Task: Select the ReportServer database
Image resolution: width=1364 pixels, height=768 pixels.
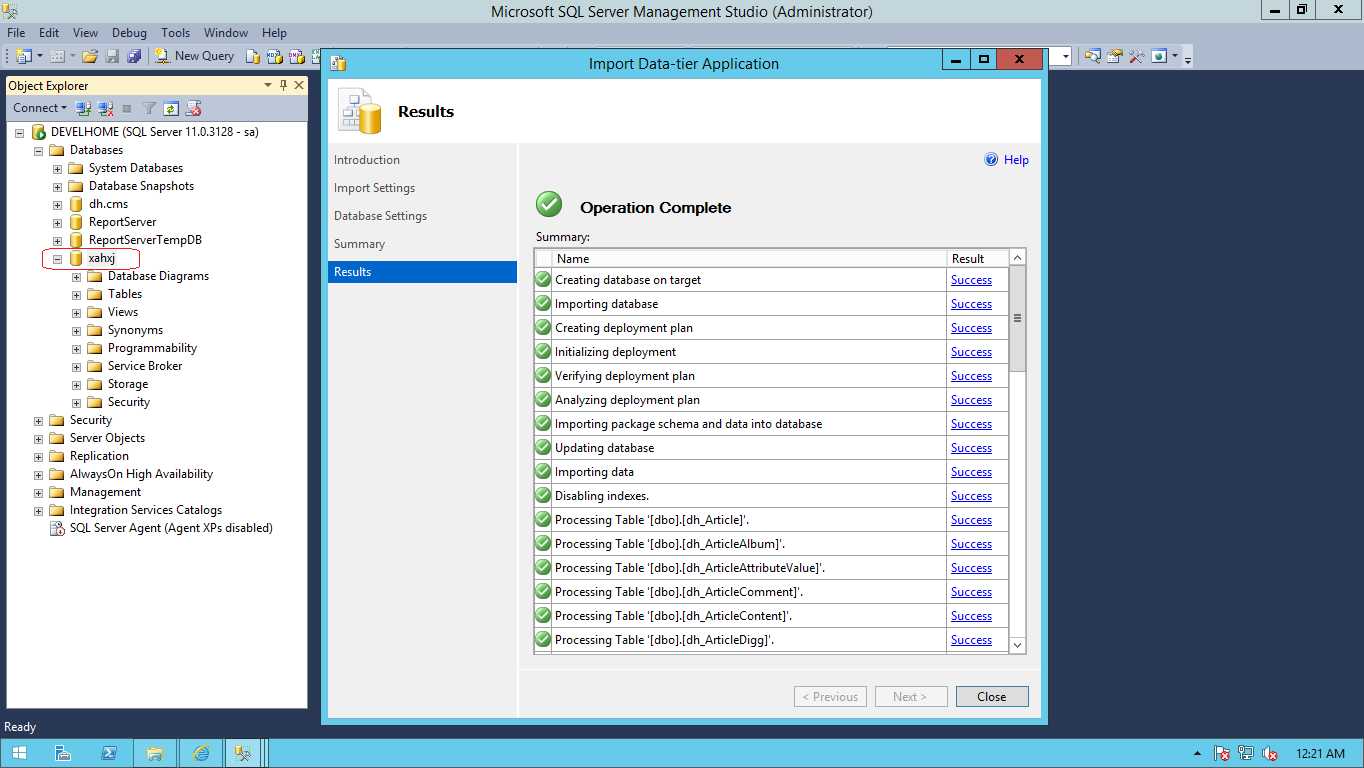Action: (122, 222)
